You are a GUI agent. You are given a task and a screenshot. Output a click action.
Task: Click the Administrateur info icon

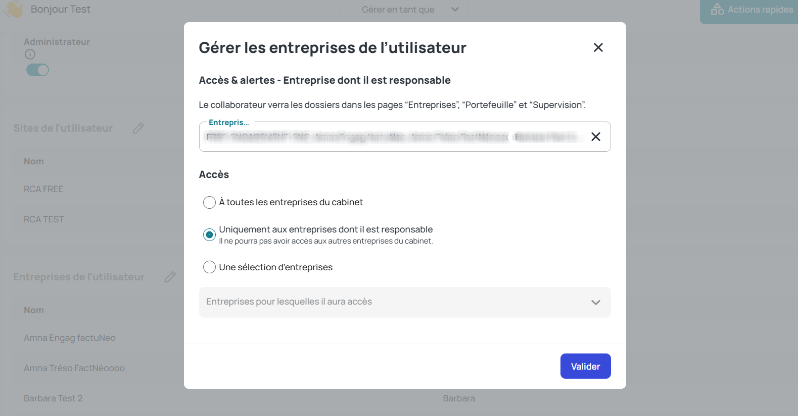(x=30, y=54)
